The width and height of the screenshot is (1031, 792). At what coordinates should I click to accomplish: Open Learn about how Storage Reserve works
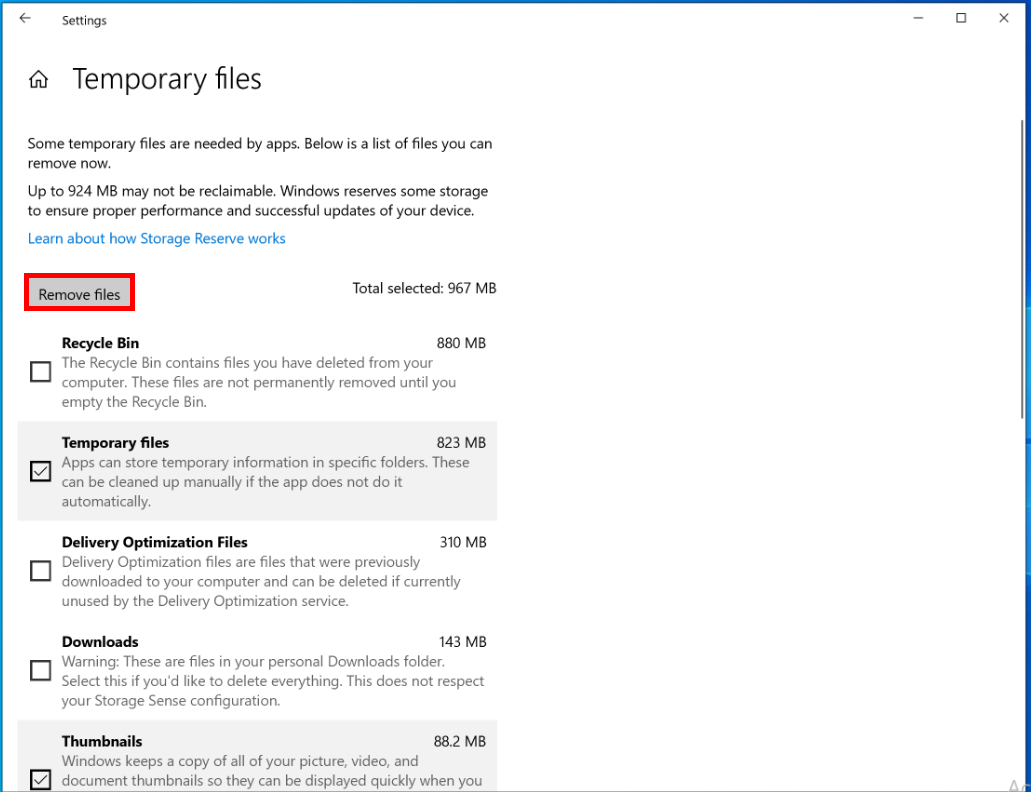tap(156, 238)
